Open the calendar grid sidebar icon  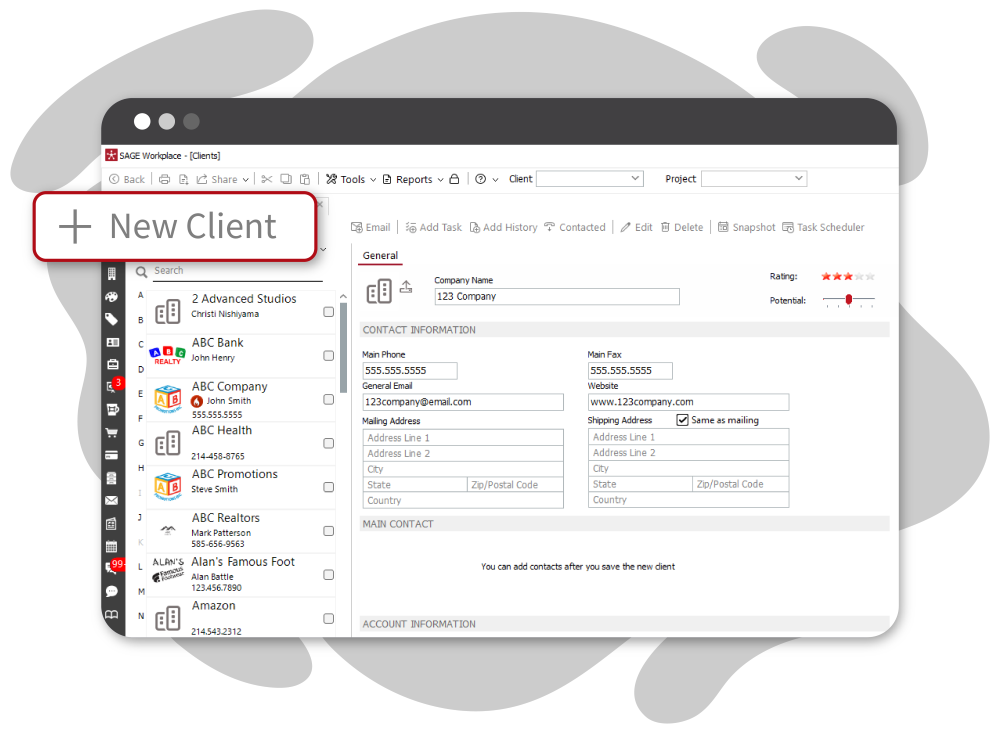click(x=111, y=547)
